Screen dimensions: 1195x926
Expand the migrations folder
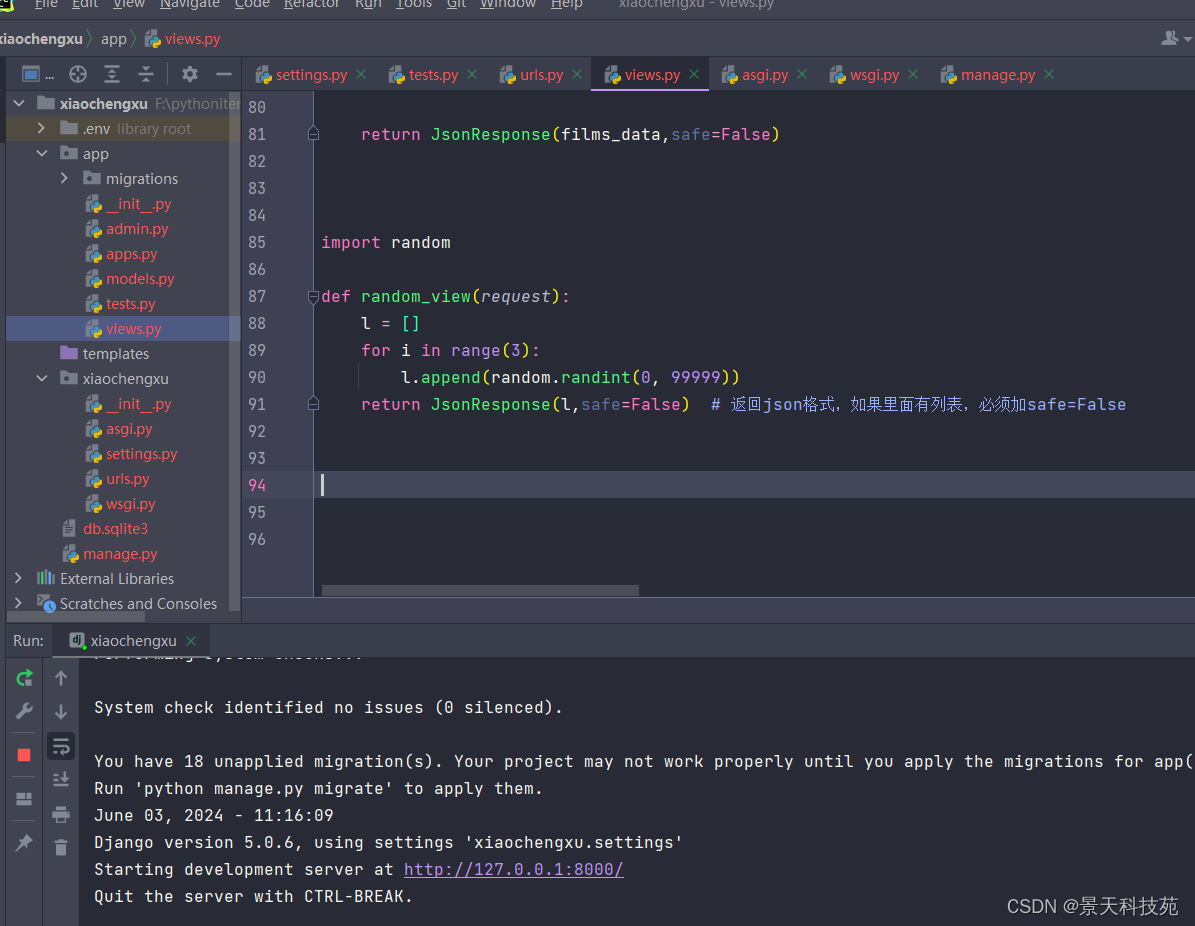(65, 178)
